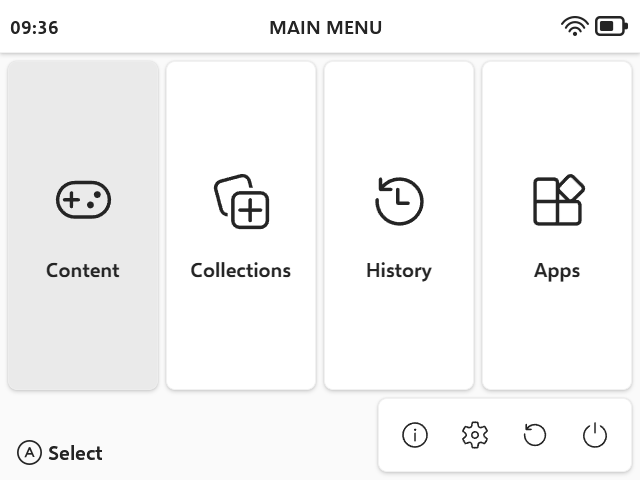Screen dimensions: 640x480
Task: Open the Collections text label
Action: (x=241, y=270)
